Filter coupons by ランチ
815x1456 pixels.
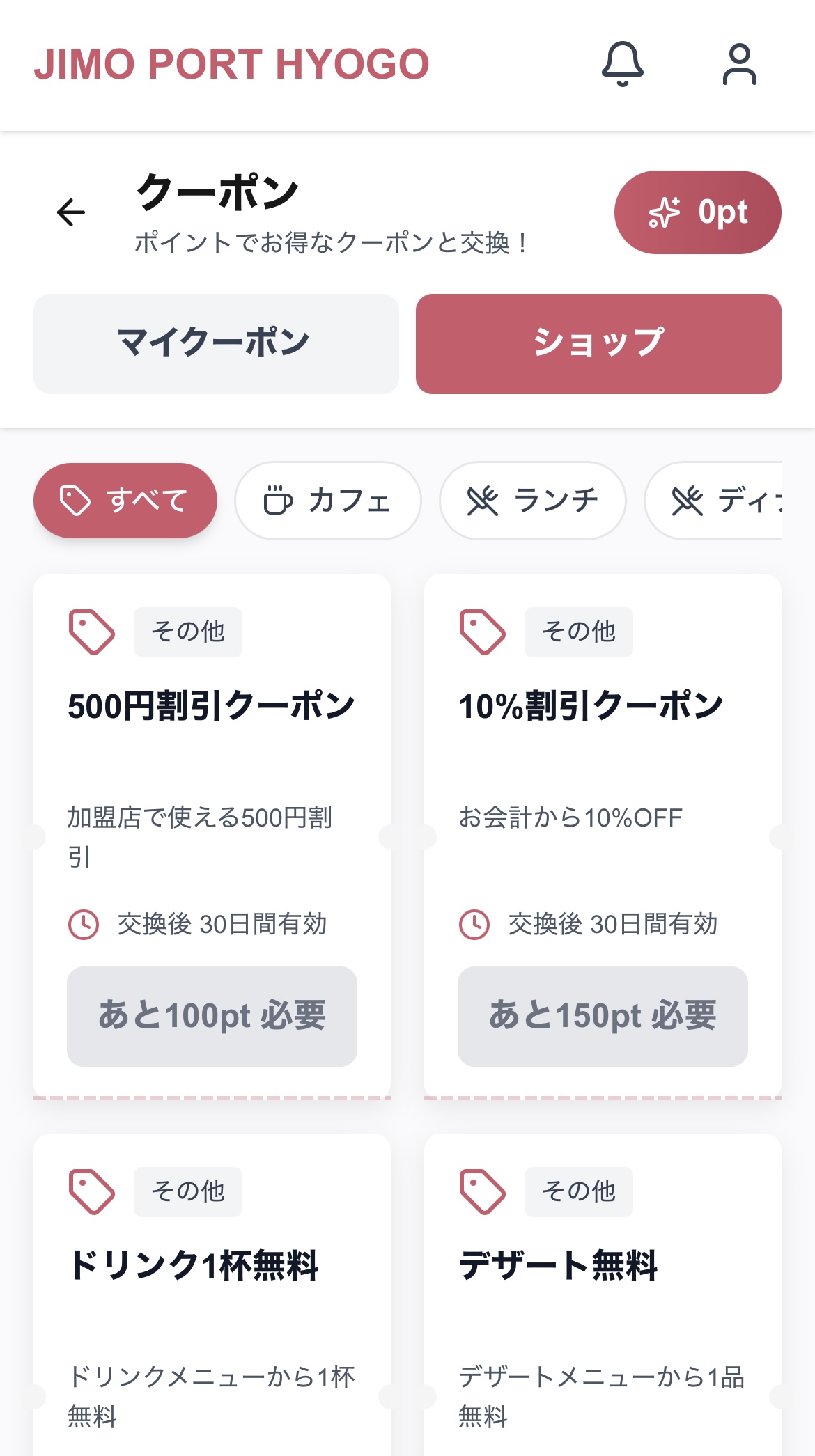click(532, 501)
